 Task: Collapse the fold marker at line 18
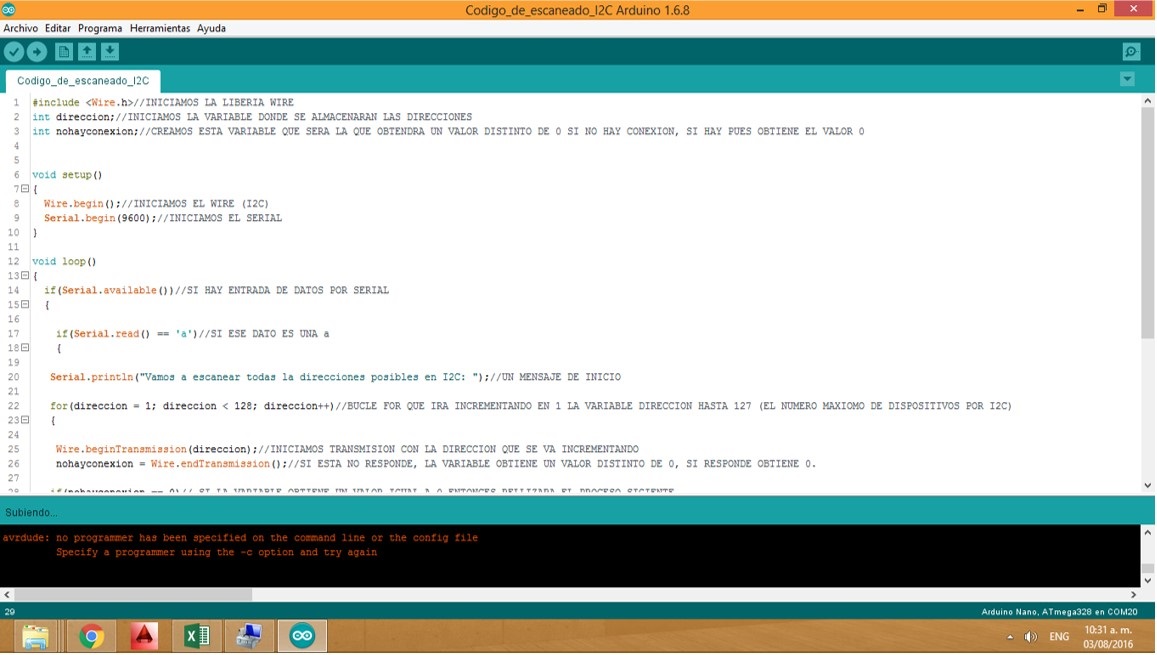coord(25,347)
